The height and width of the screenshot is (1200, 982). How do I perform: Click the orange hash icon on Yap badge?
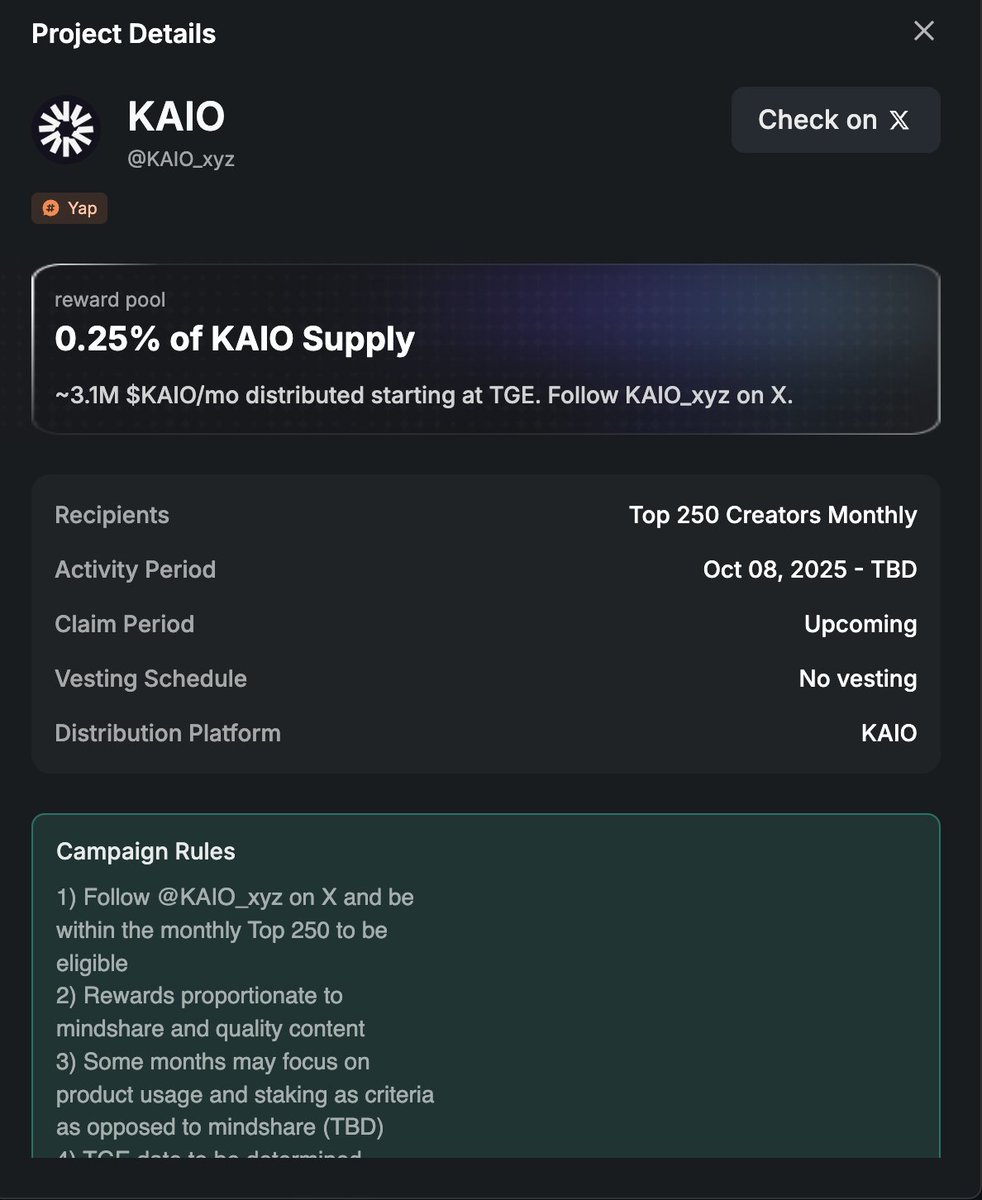click(51, 209)
